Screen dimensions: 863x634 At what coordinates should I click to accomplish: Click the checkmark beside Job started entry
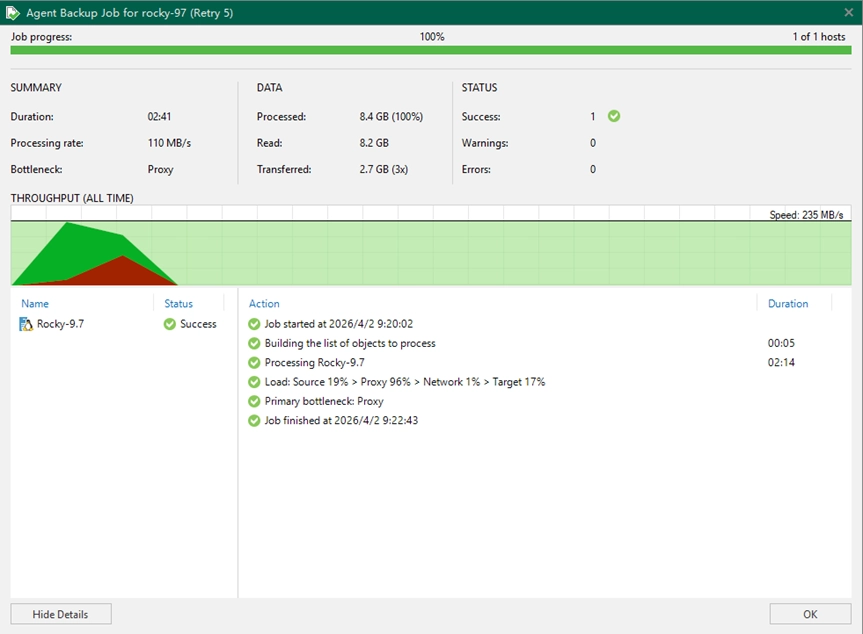point(254,324)
